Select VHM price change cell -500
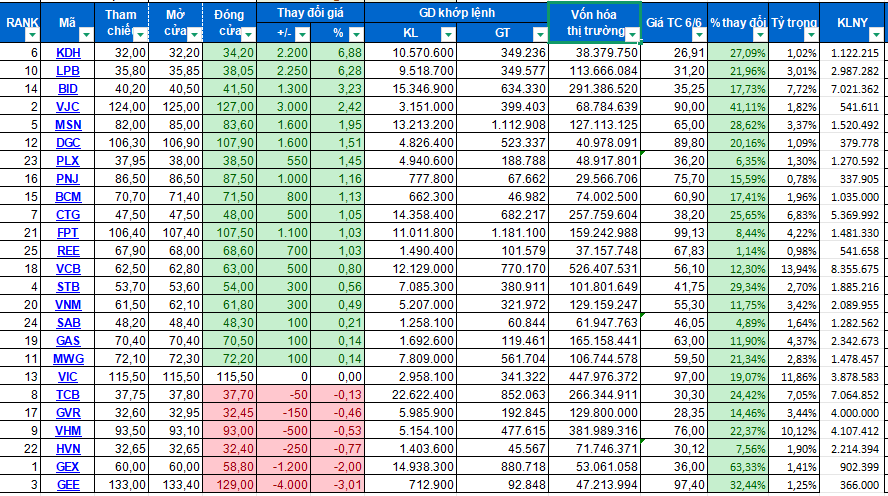This screenshot has height=496, width=888. (x=284, y=431)
